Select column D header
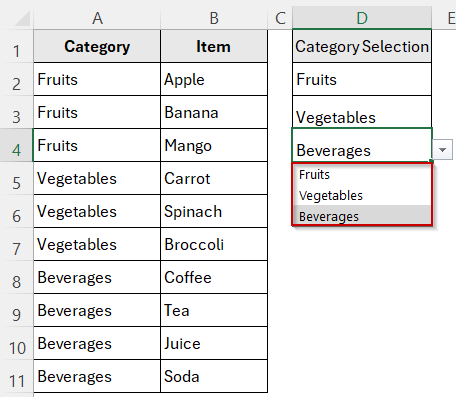 click(362, 18)
